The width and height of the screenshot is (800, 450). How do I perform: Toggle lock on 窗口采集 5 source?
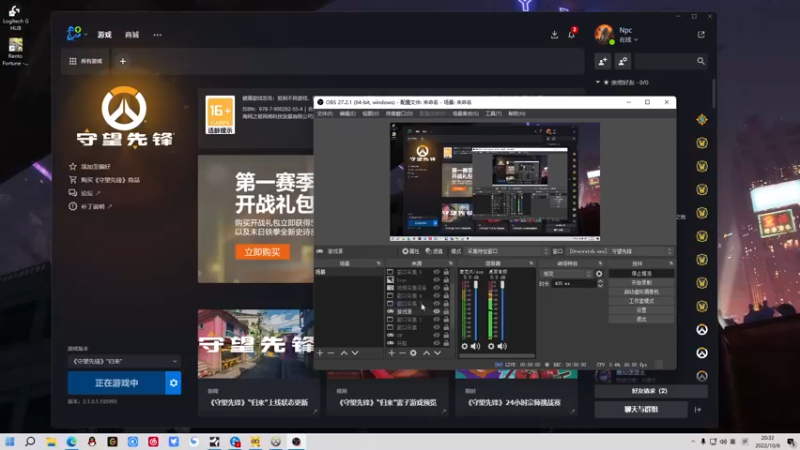coord(446,272)
